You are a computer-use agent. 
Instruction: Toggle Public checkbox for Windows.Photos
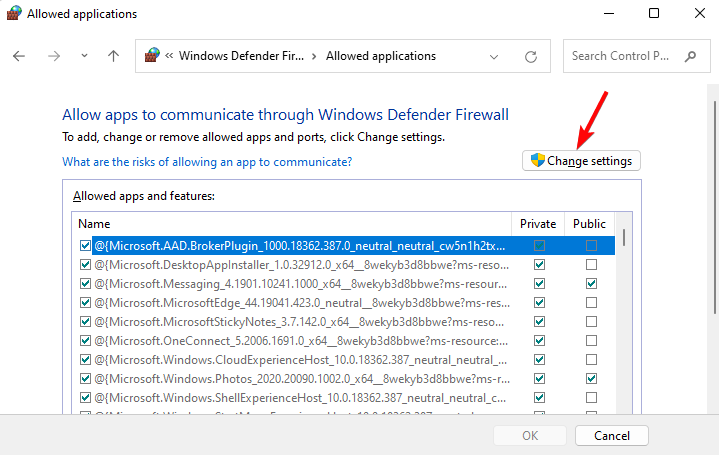592,378
